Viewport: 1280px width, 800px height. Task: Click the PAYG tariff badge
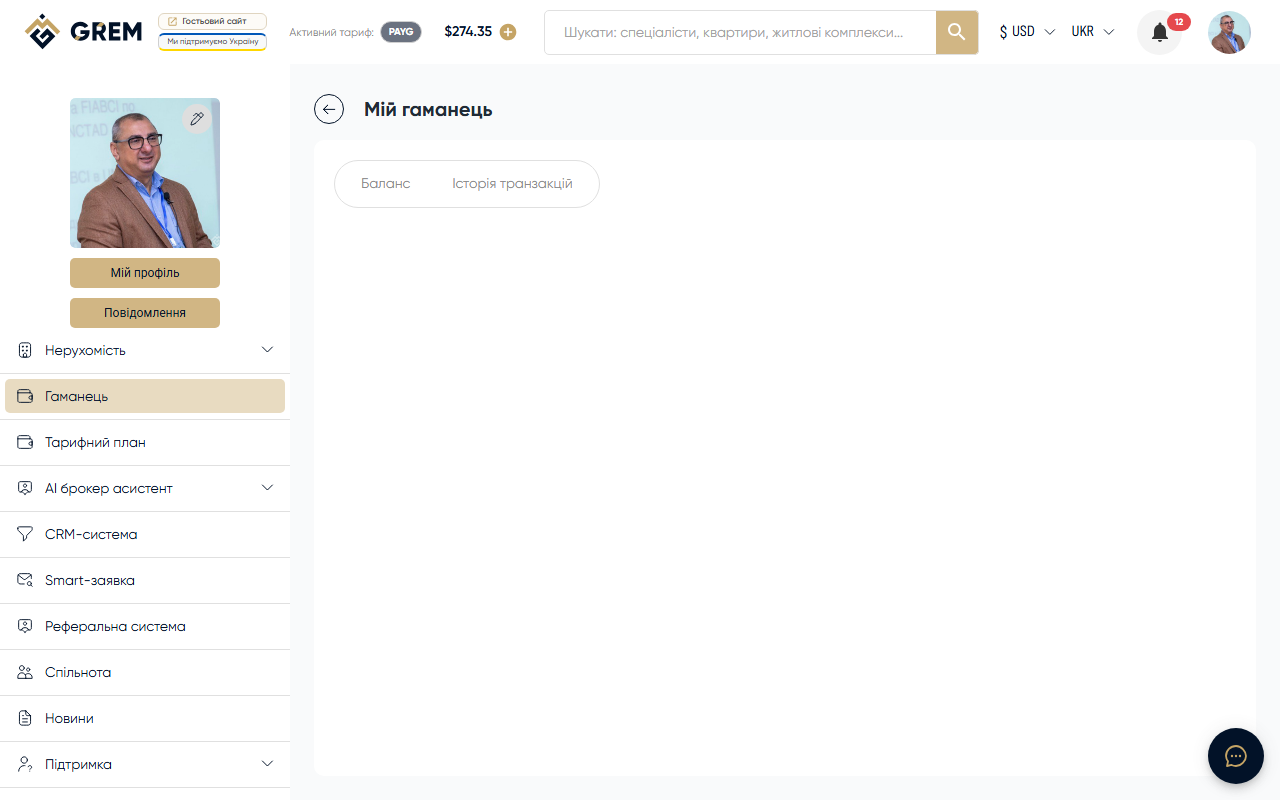click(x=401, y=32)
